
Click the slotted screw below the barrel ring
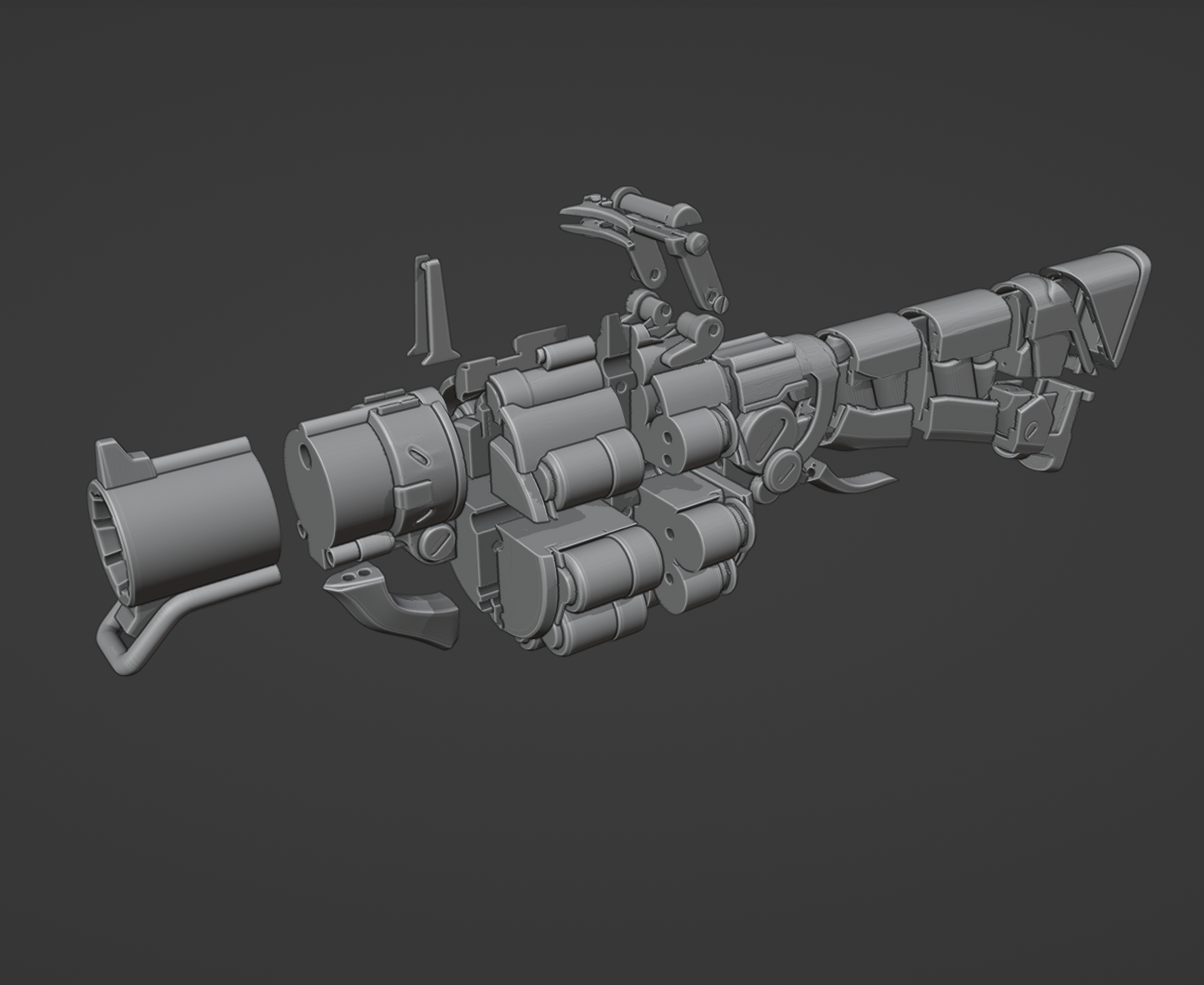click(437, 543)
